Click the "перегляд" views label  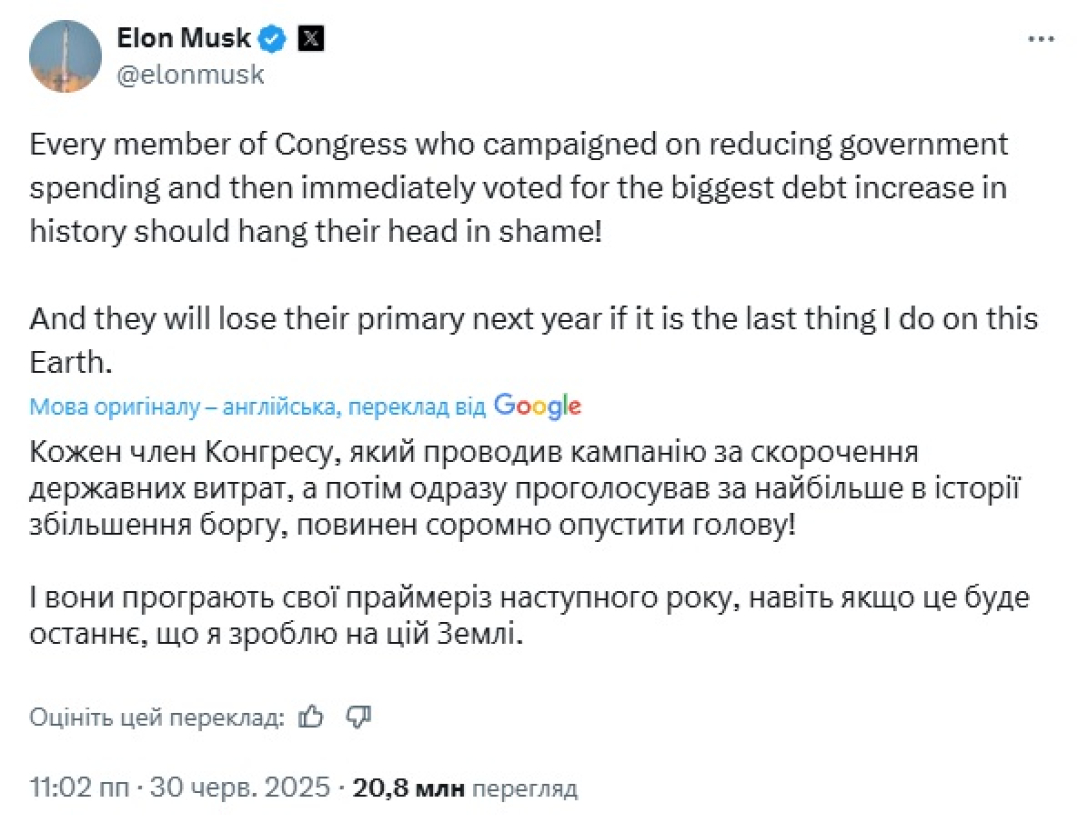click(524, 789)
